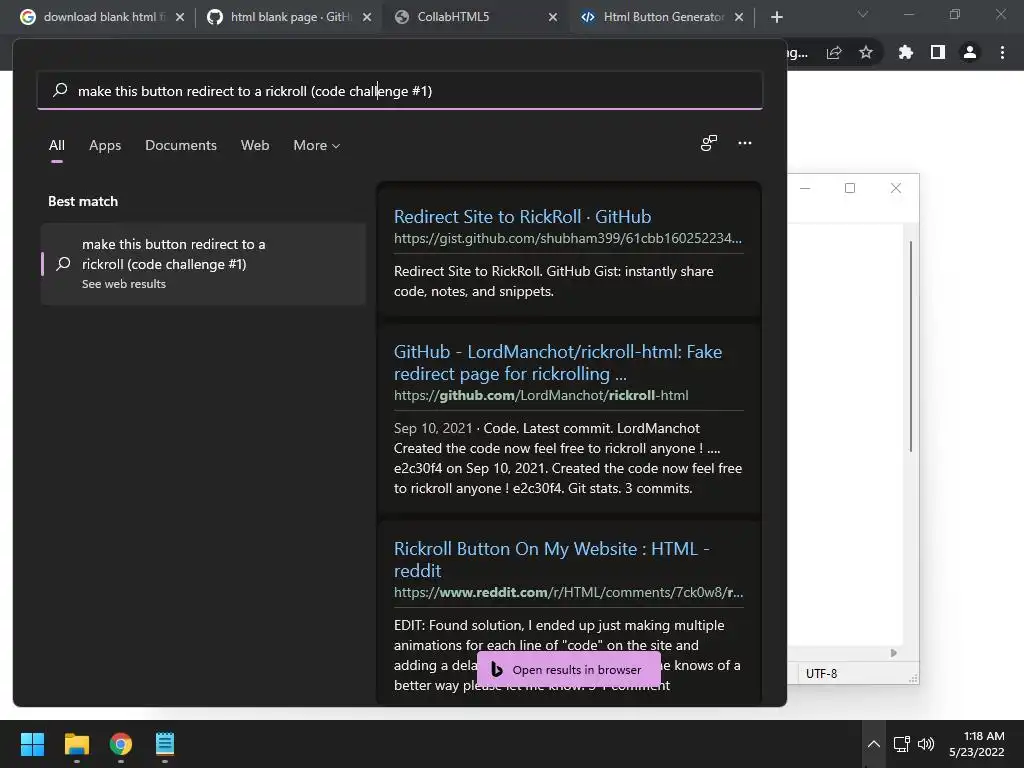Click the Notepad window vertical scrollbar

910,346
